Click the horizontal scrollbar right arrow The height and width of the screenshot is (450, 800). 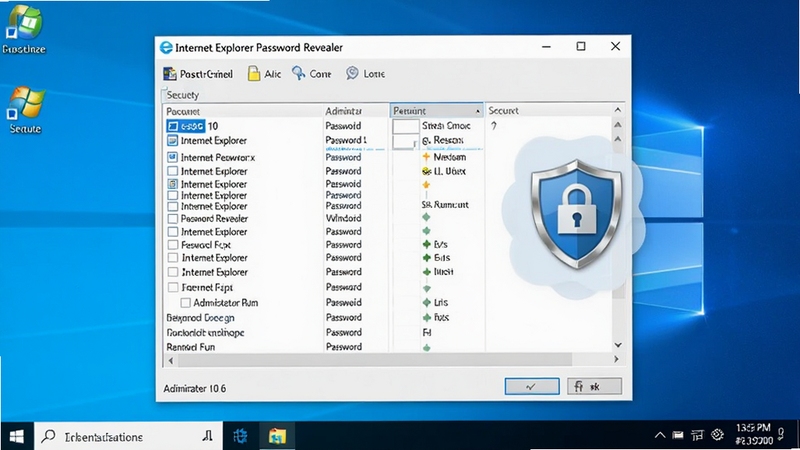pos(616,359)
